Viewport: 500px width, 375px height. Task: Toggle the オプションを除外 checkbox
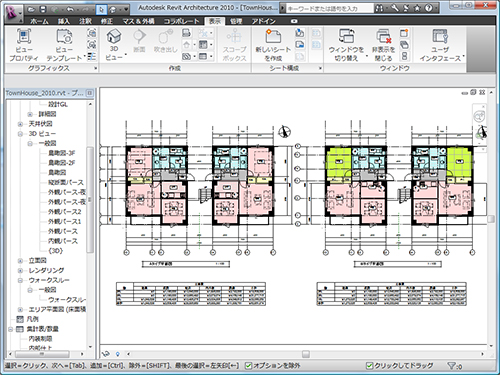[248, 366]
